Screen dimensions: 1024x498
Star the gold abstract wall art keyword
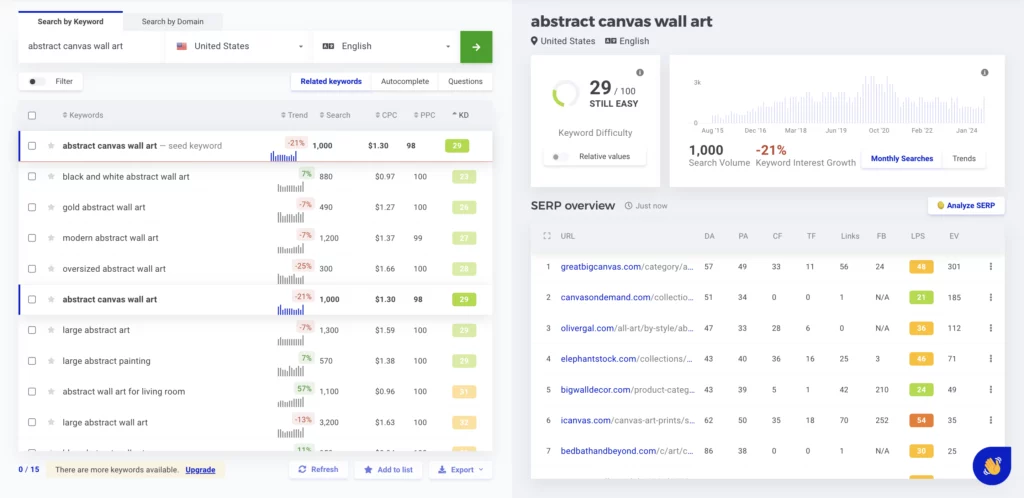click(x=51, y=208)
